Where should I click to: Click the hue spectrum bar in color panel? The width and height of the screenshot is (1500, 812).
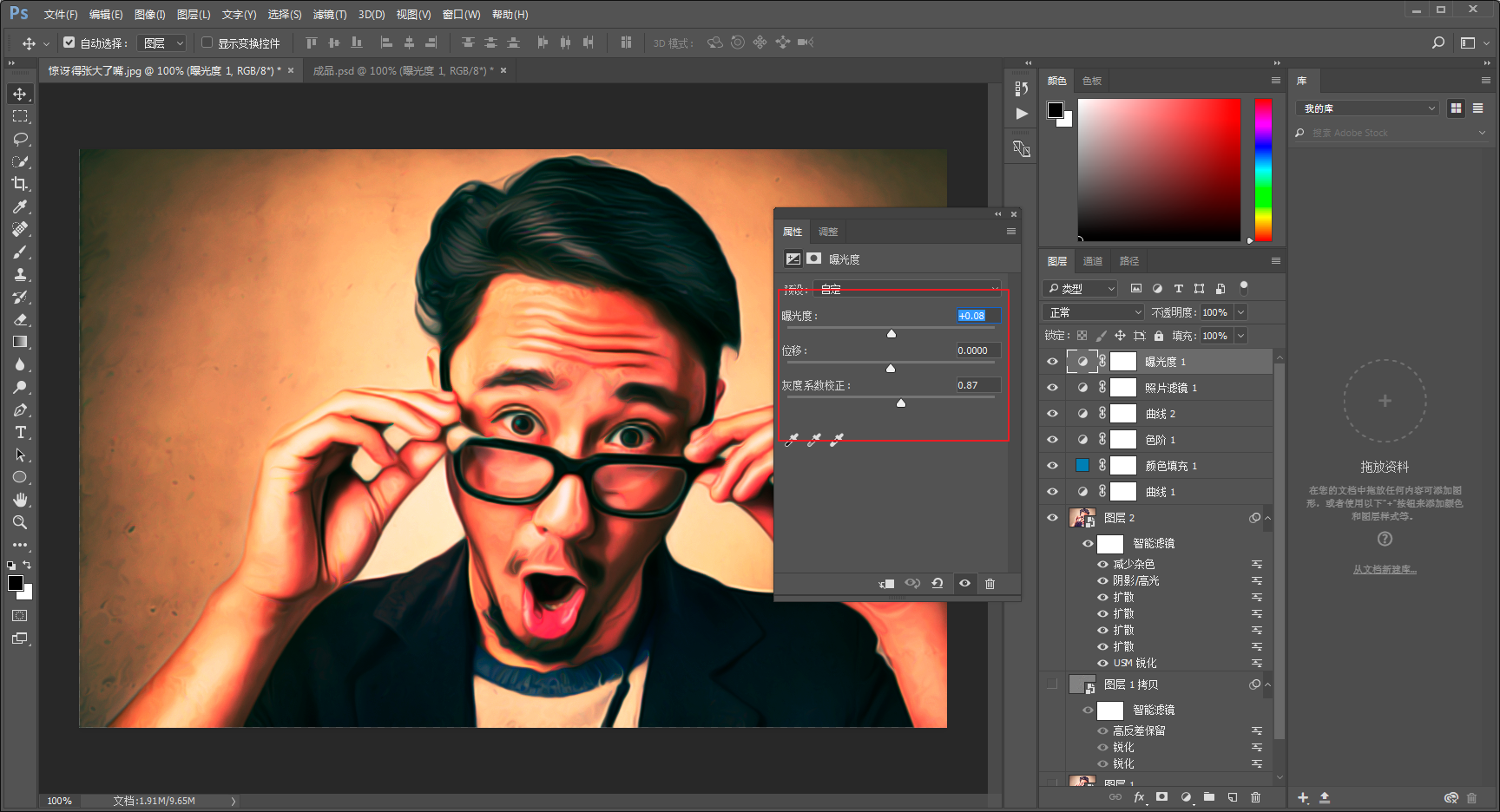click(1263, 169)
